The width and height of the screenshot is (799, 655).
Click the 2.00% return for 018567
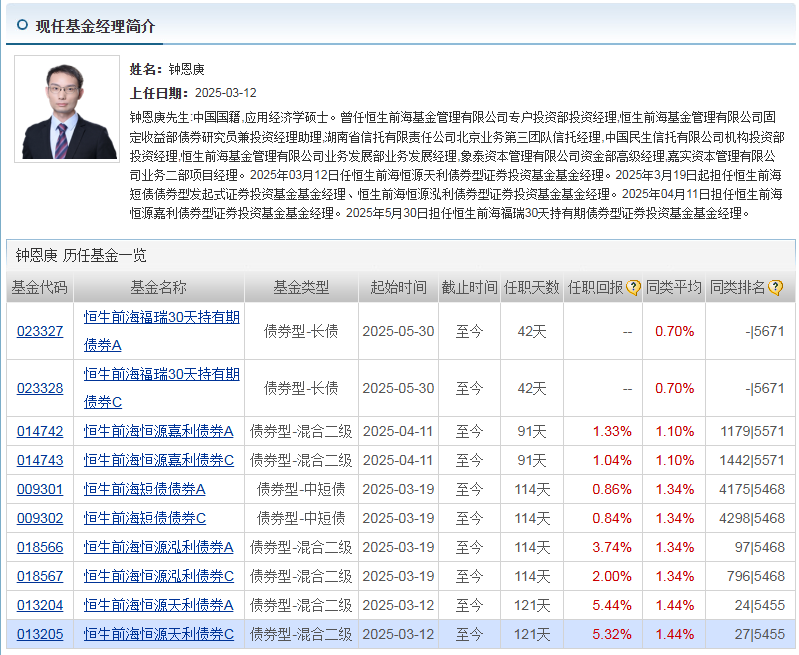611,577
